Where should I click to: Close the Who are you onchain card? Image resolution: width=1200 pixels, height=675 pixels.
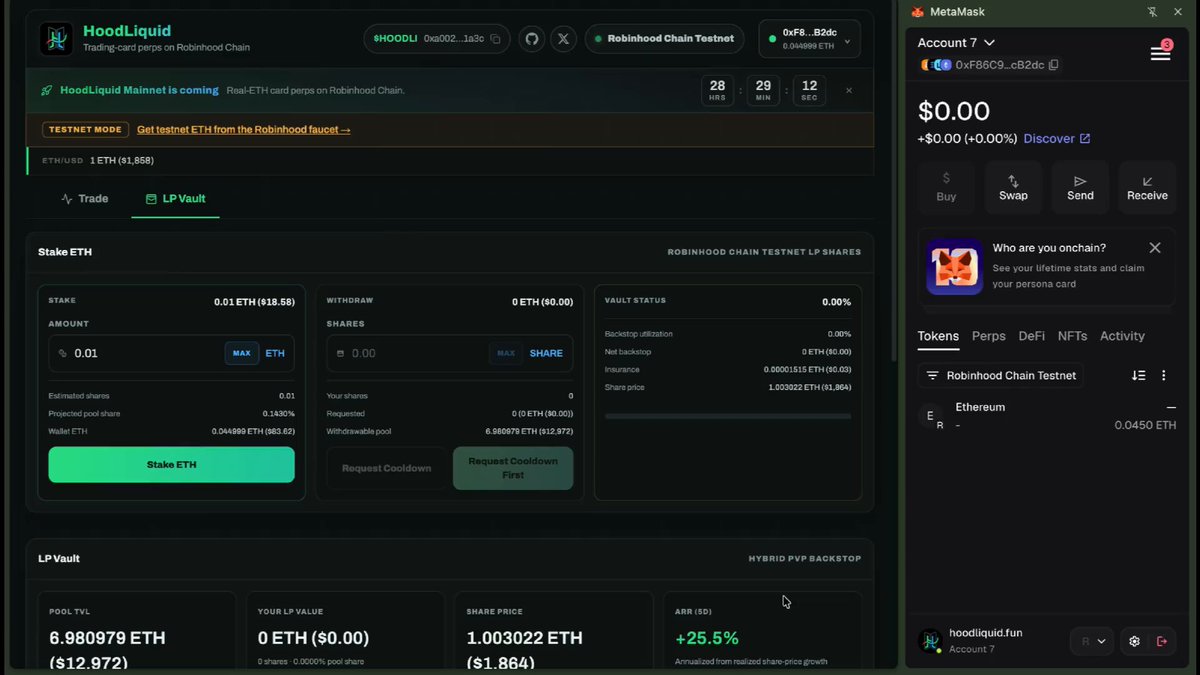[1155, 248]
